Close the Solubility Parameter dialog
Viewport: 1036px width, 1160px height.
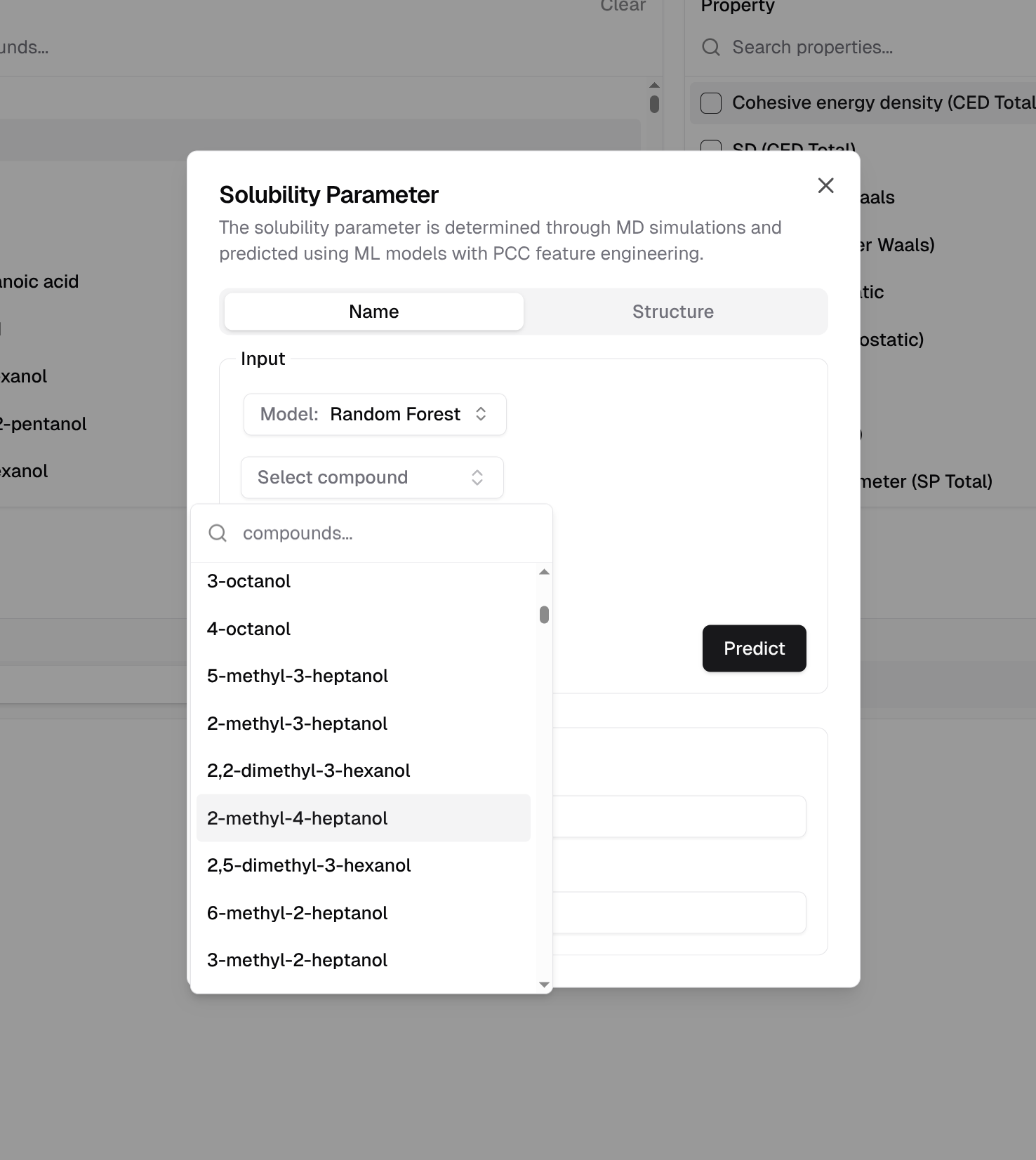click(x=825, y=185)
